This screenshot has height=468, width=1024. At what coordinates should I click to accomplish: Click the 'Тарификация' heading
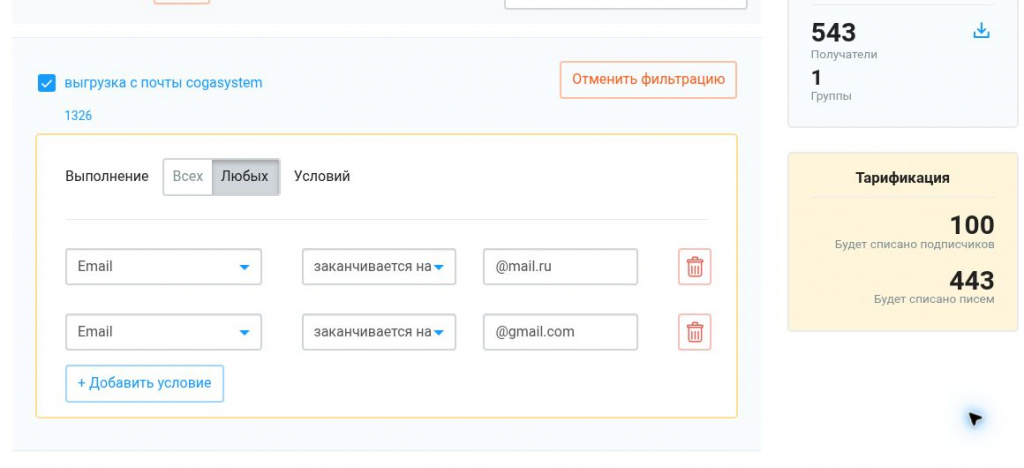pos(903,178)
